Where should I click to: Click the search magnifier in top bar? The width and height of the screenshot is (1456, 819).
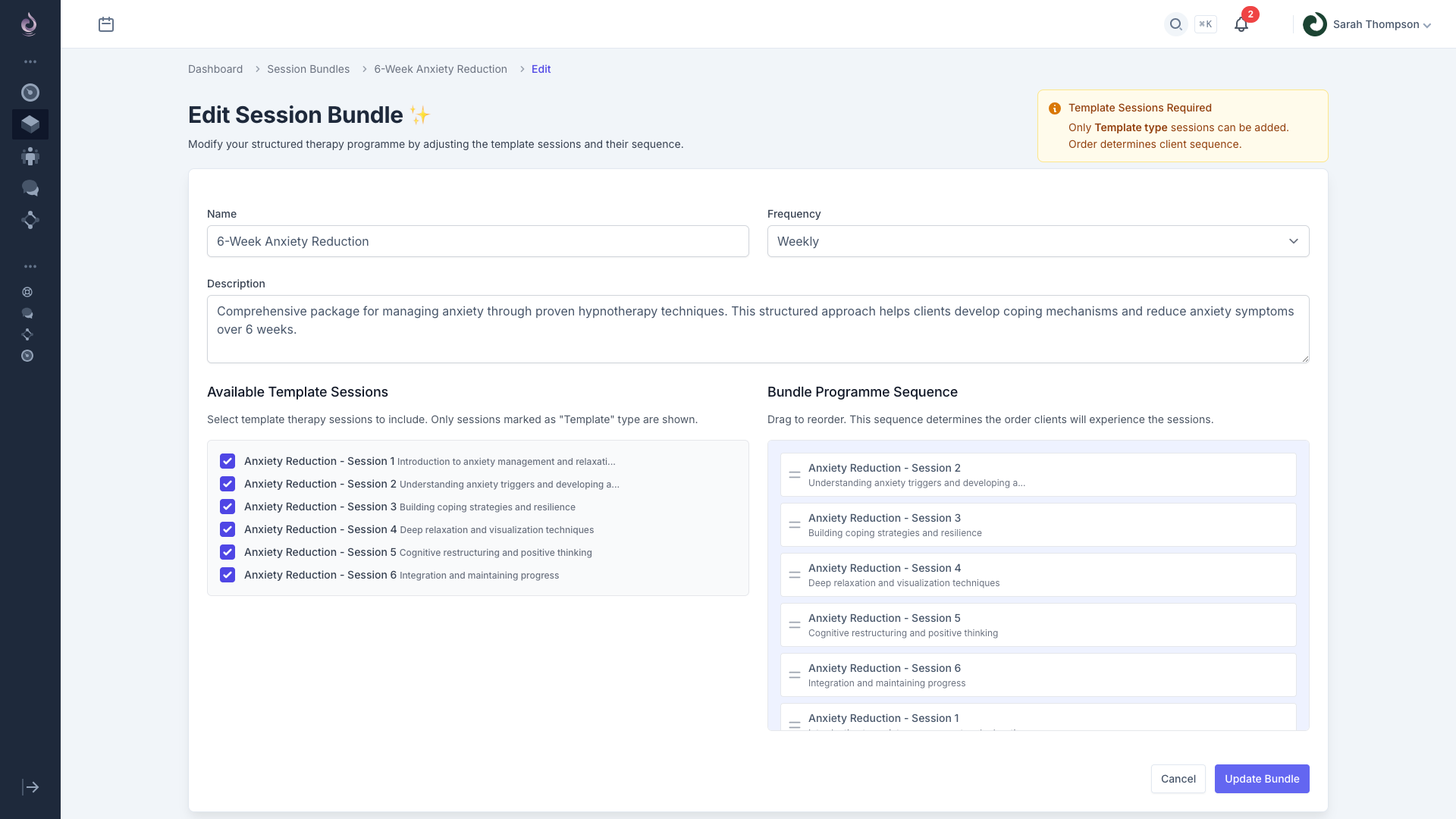1175,24
